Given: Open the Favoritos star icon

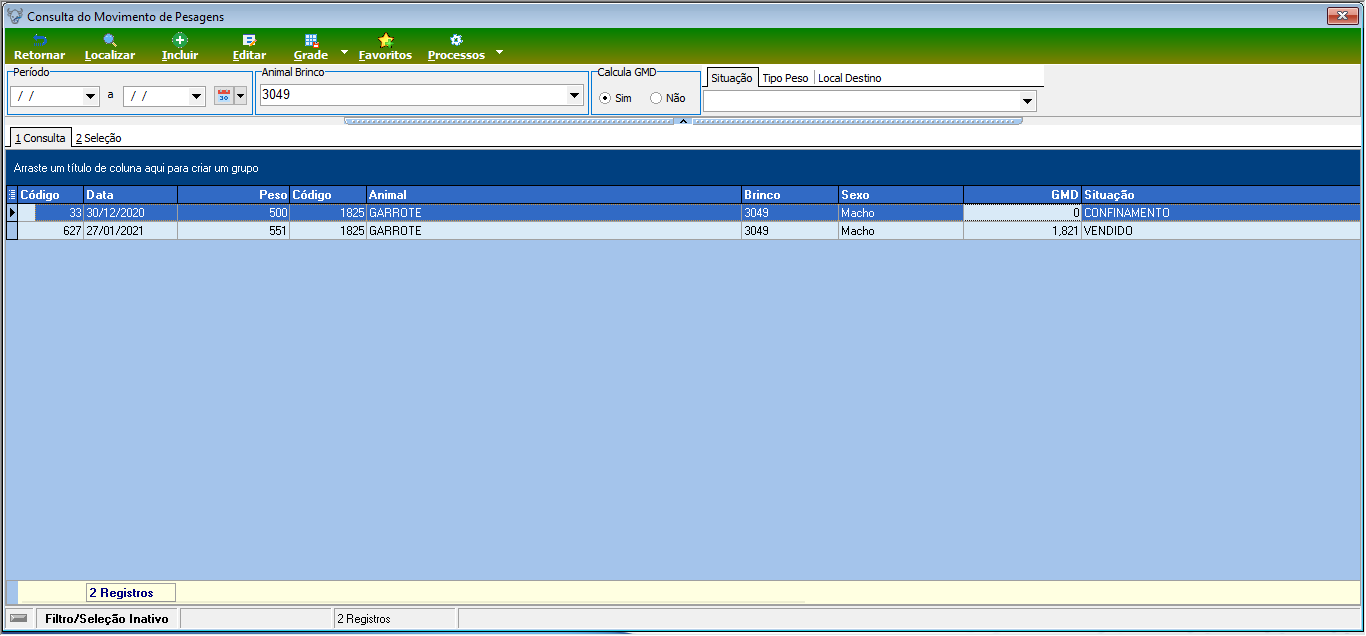Looking at the screenshot, I should 385,40.
